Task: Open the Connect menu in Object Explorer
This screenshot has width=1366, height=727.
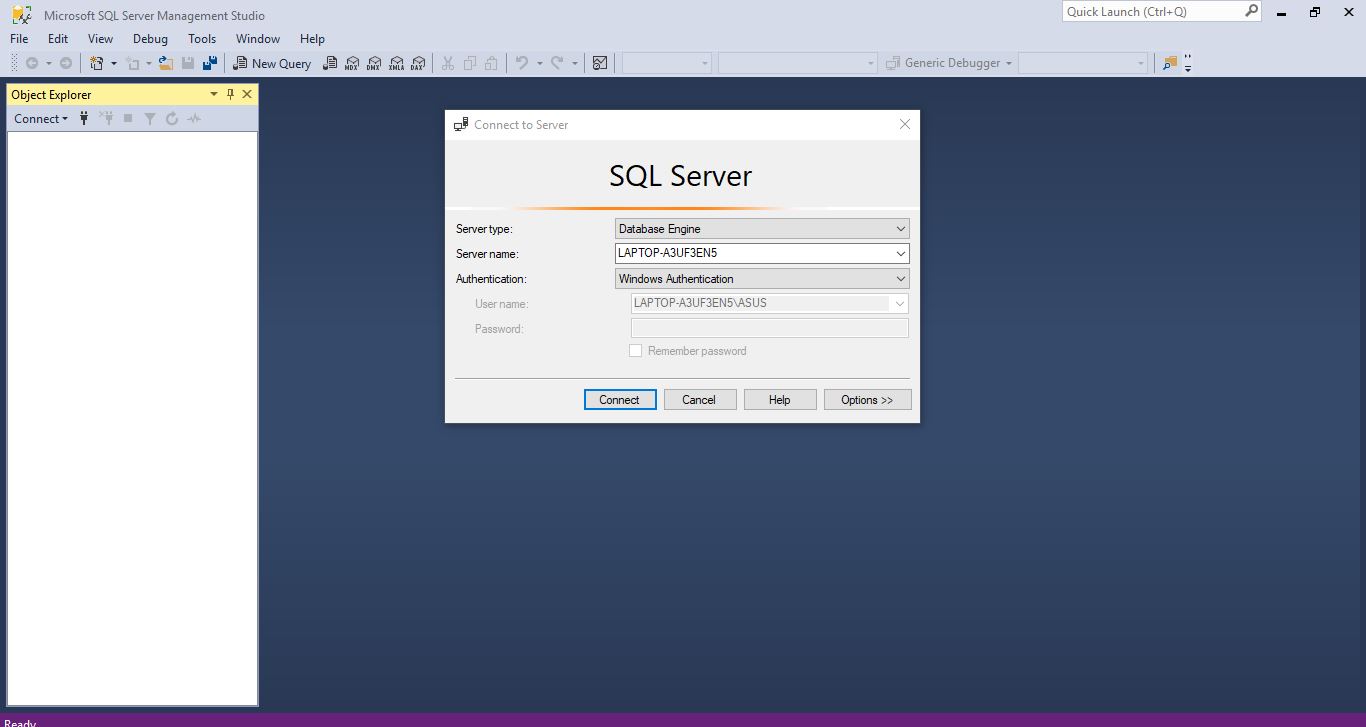Action: (40, 118)
